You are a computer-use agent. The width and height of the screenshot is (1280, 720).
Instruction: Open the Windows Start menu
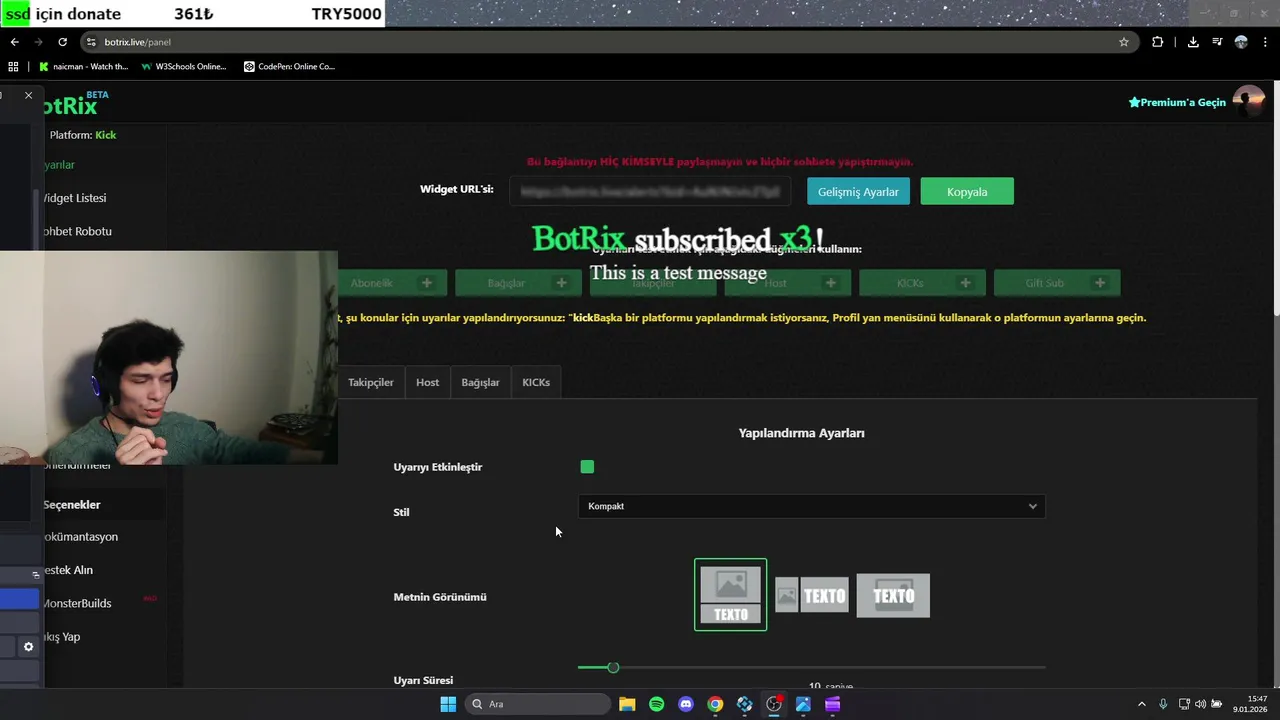tap(448, 704)
